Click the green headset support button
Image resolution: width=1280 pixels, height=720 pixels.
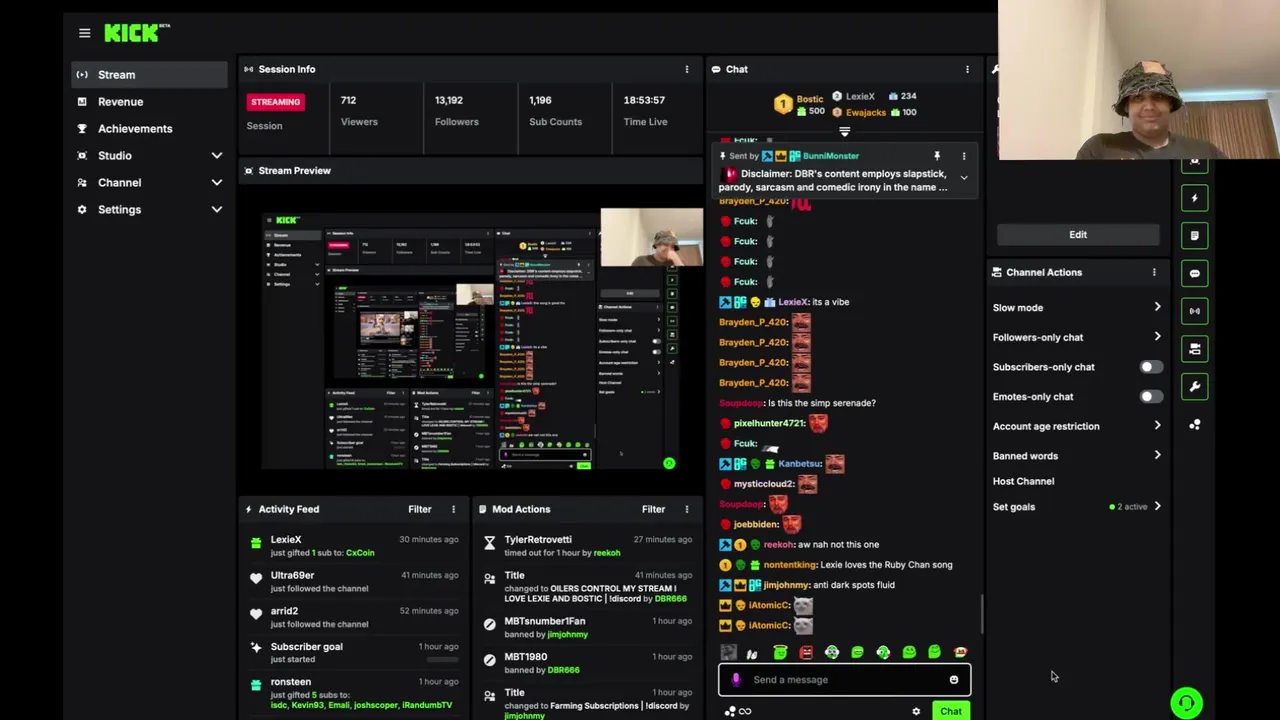1186,703
